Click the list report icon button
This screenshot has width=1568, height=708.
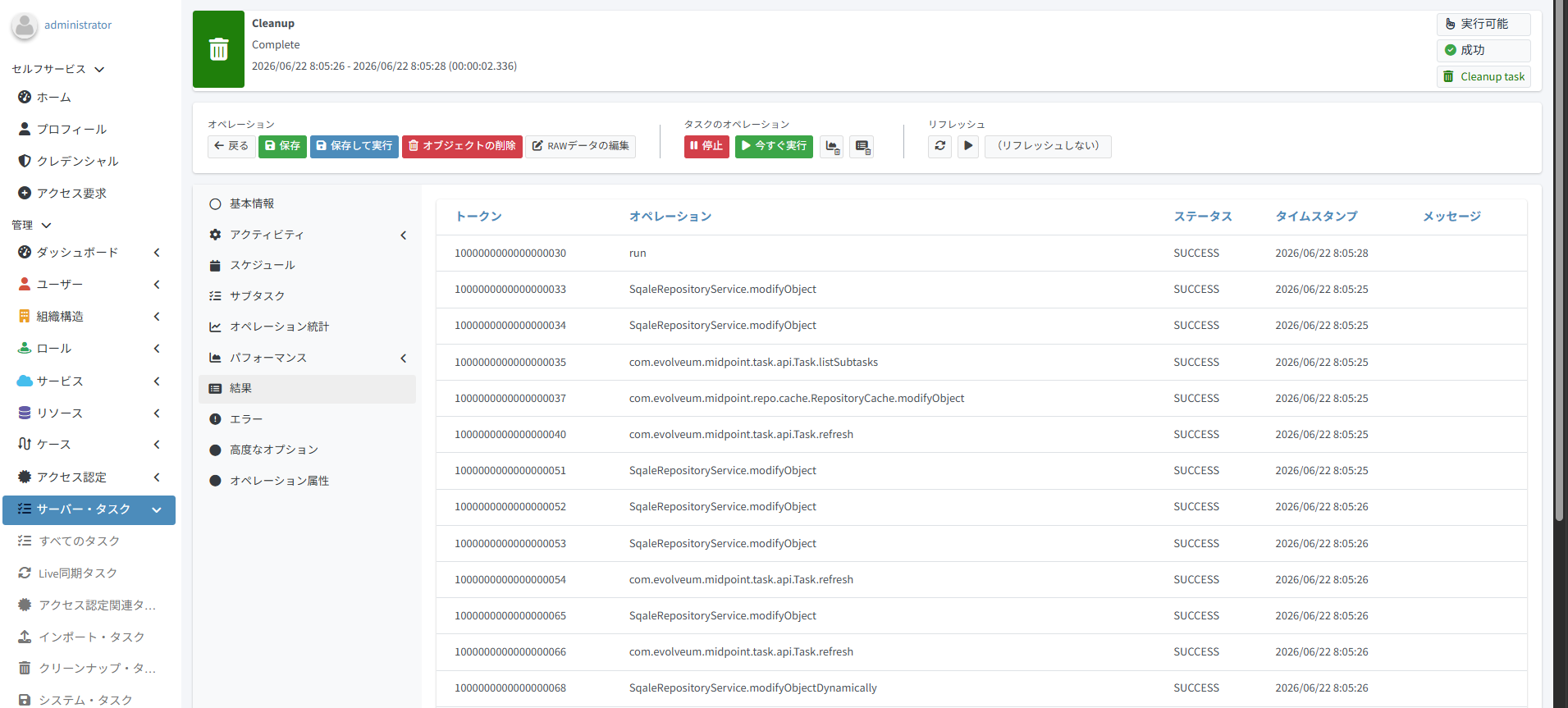862,147
